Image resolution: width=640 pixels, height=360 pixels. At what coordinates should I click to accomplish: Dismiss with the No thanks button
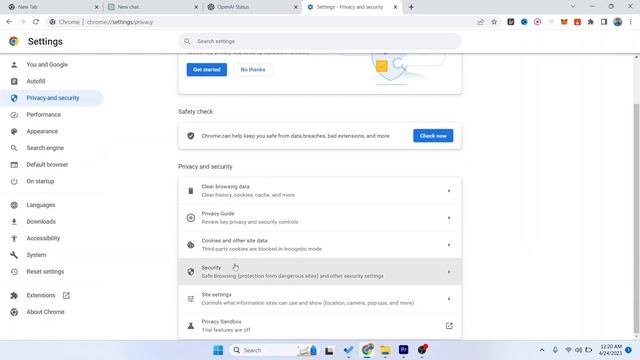253,69
